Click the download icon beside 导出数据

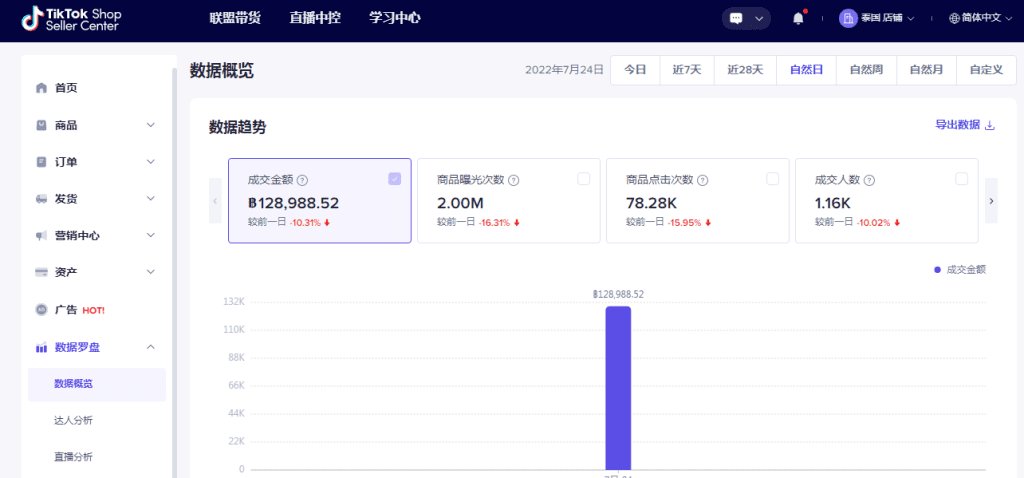[989, 125]
